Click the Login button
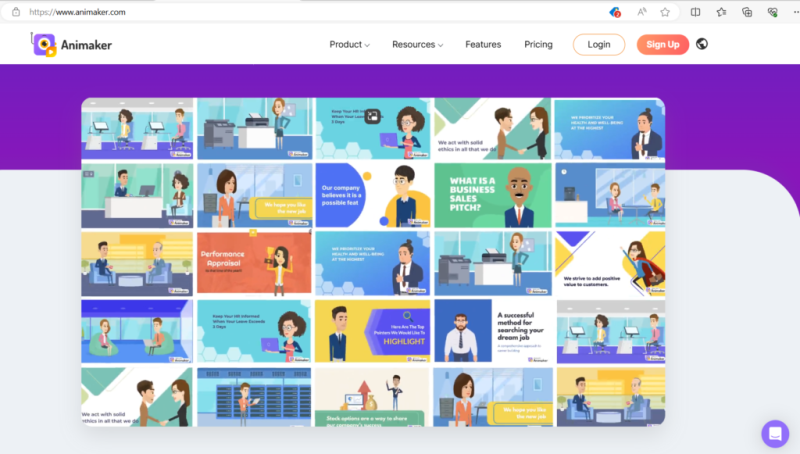Image resolution: width=800 pixels, height=454 pixels. click(x=598, y=44)
